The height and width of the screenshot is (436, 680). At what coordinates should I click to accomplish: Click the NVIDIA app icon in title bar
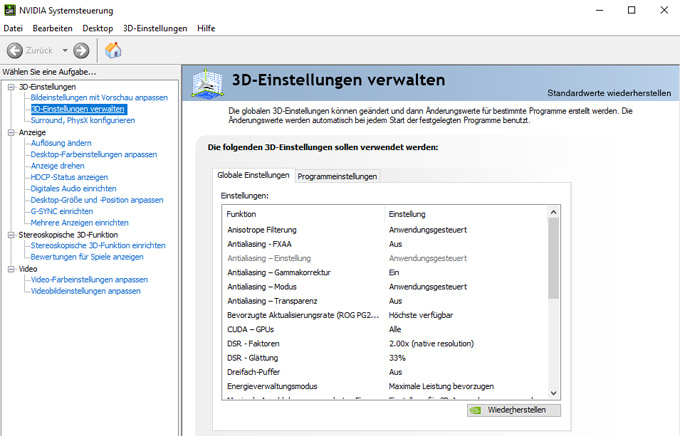10,10
